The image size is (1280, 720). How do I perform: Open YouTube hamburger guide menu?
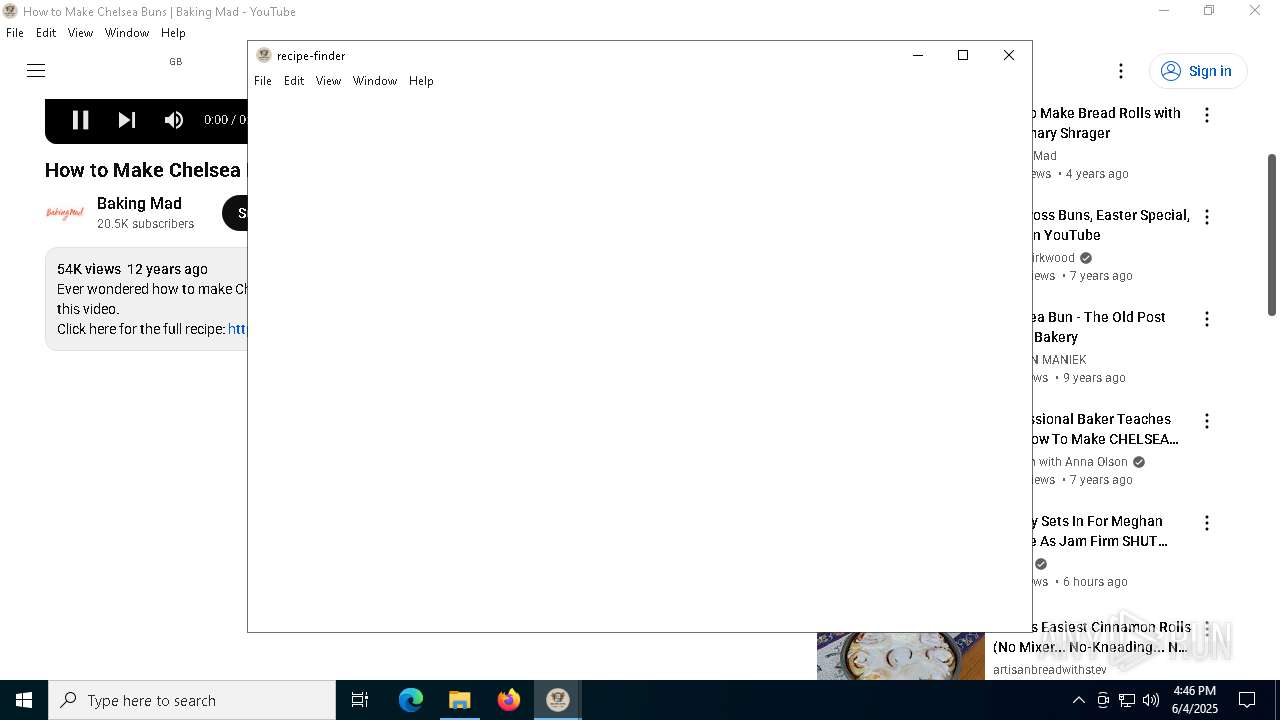[x=36, y=70]
